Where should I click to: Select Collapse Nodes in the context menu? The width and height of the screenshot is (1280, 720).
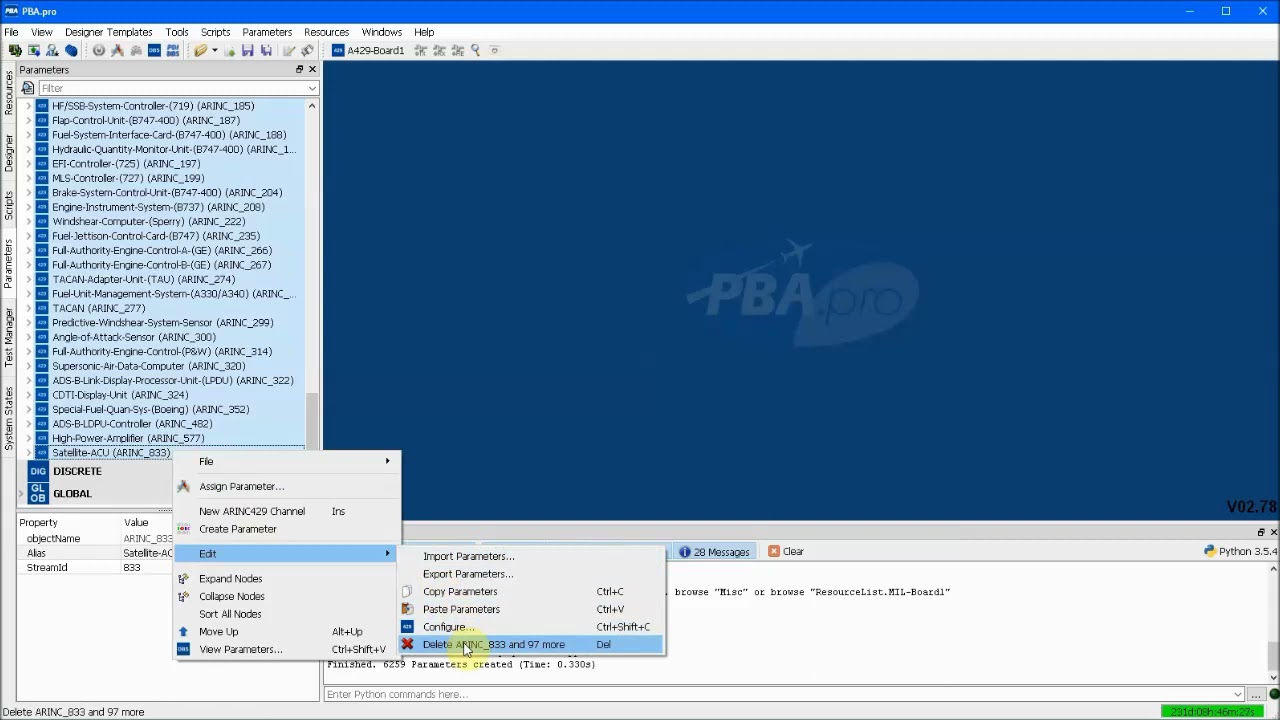[287, 596]
